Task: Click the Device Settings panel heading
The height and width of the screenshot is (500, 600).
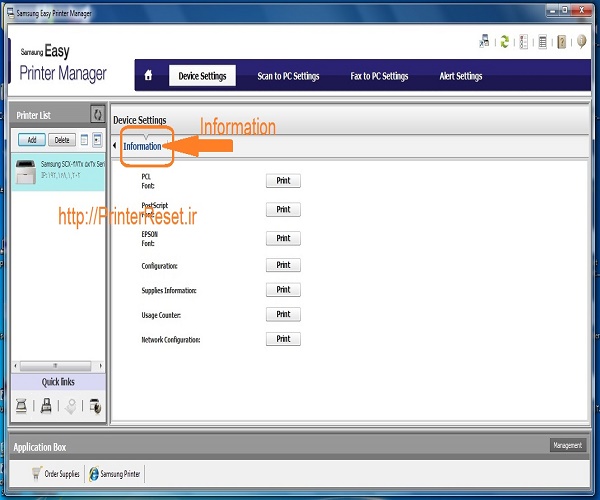Action: (140, 120)
